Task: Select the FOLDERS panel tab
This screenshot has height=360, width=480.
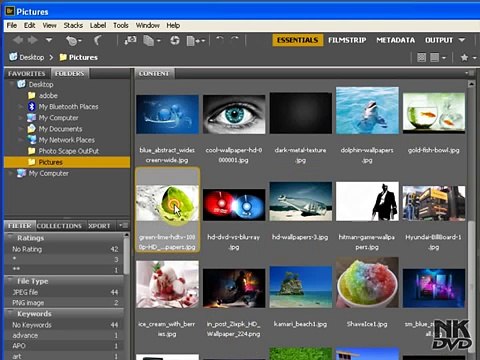Action: (70, 73)
